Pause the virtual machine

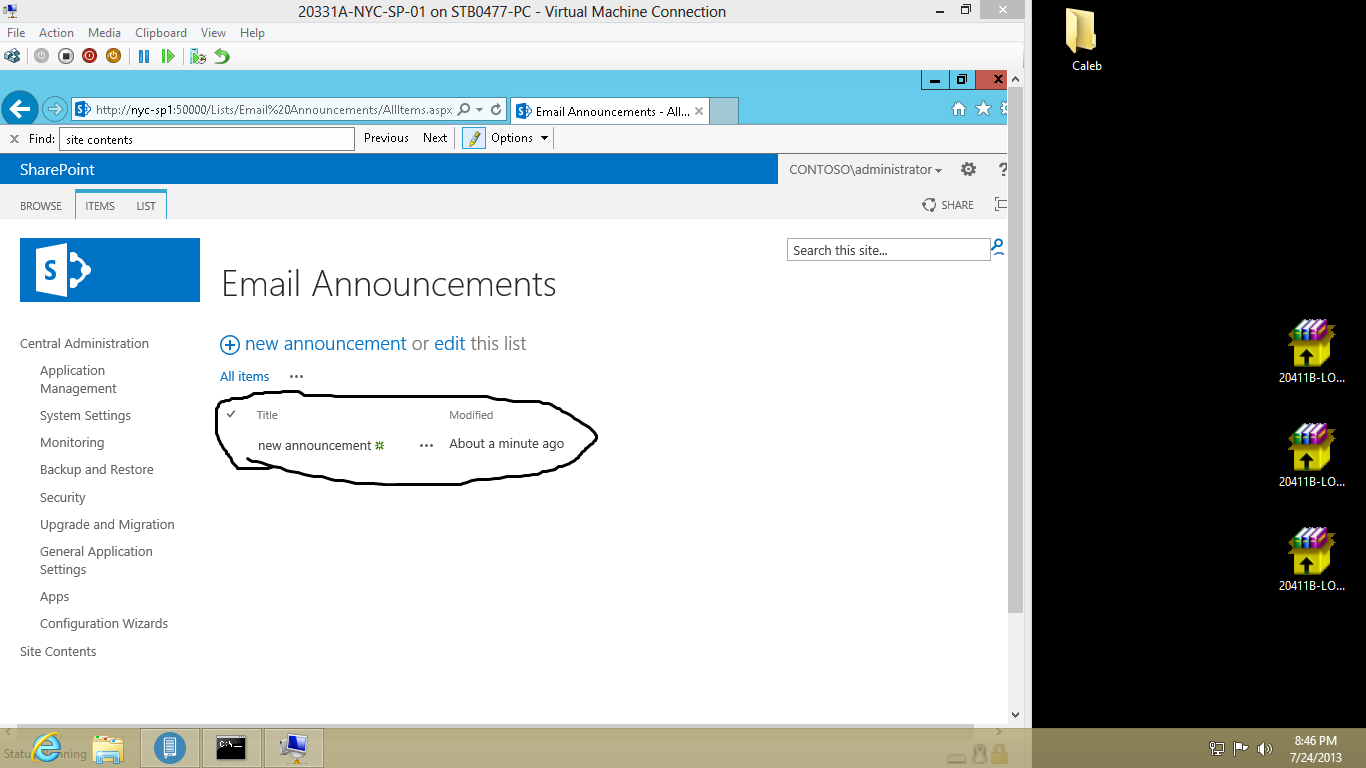pos(144,56)
